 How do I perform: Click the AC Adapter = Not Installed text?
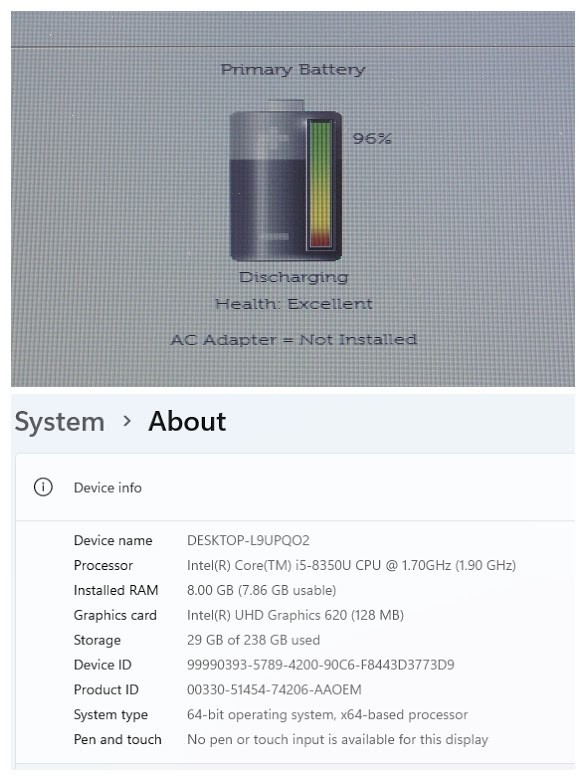294,340
